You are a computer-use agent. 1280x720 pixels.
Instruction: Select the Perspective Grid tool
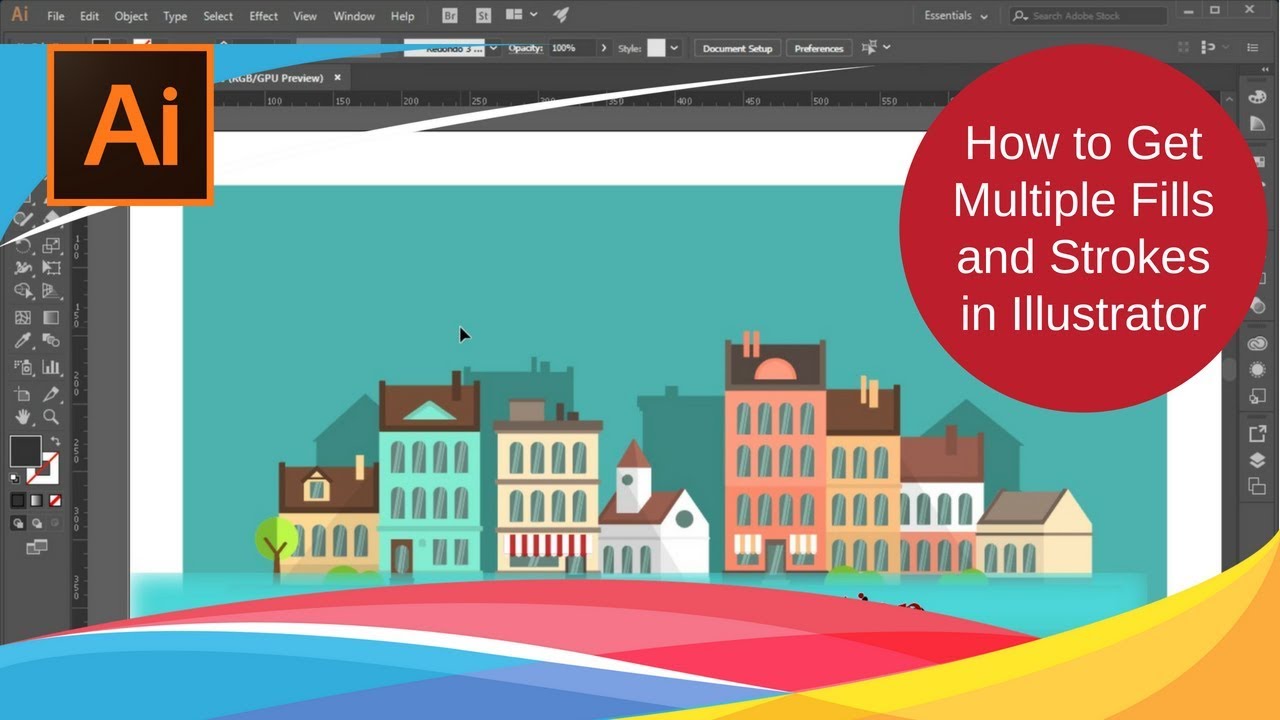coord(51,292)
